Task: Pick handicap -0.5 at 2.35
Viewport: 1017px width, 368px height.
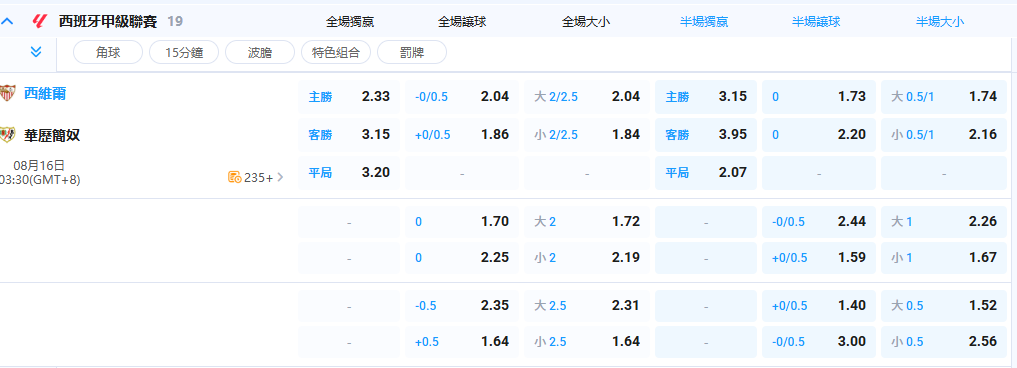Action: pyautogui.click(x=462, y=306)
